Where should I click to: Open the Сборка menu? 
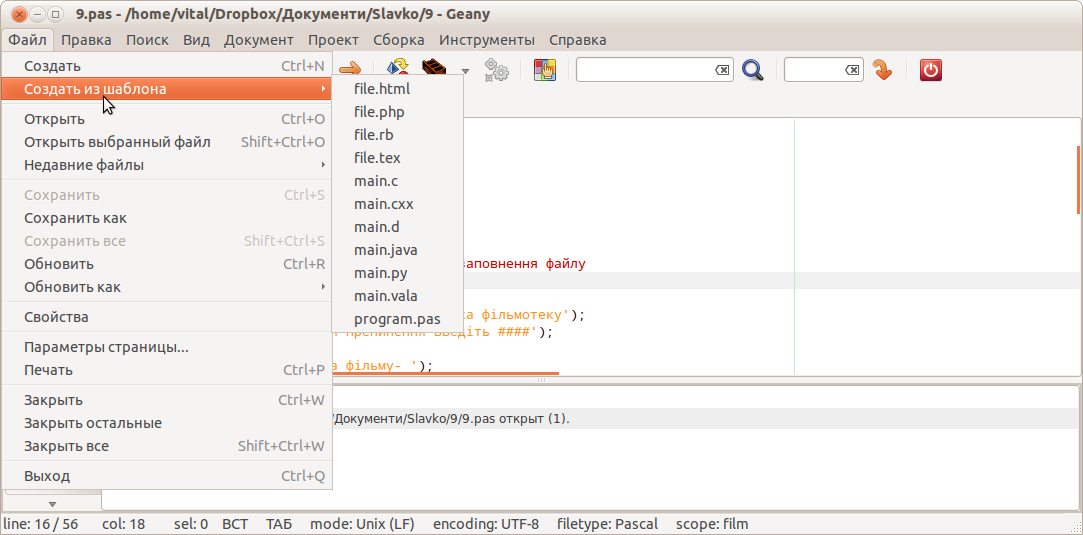coord(399,40)
